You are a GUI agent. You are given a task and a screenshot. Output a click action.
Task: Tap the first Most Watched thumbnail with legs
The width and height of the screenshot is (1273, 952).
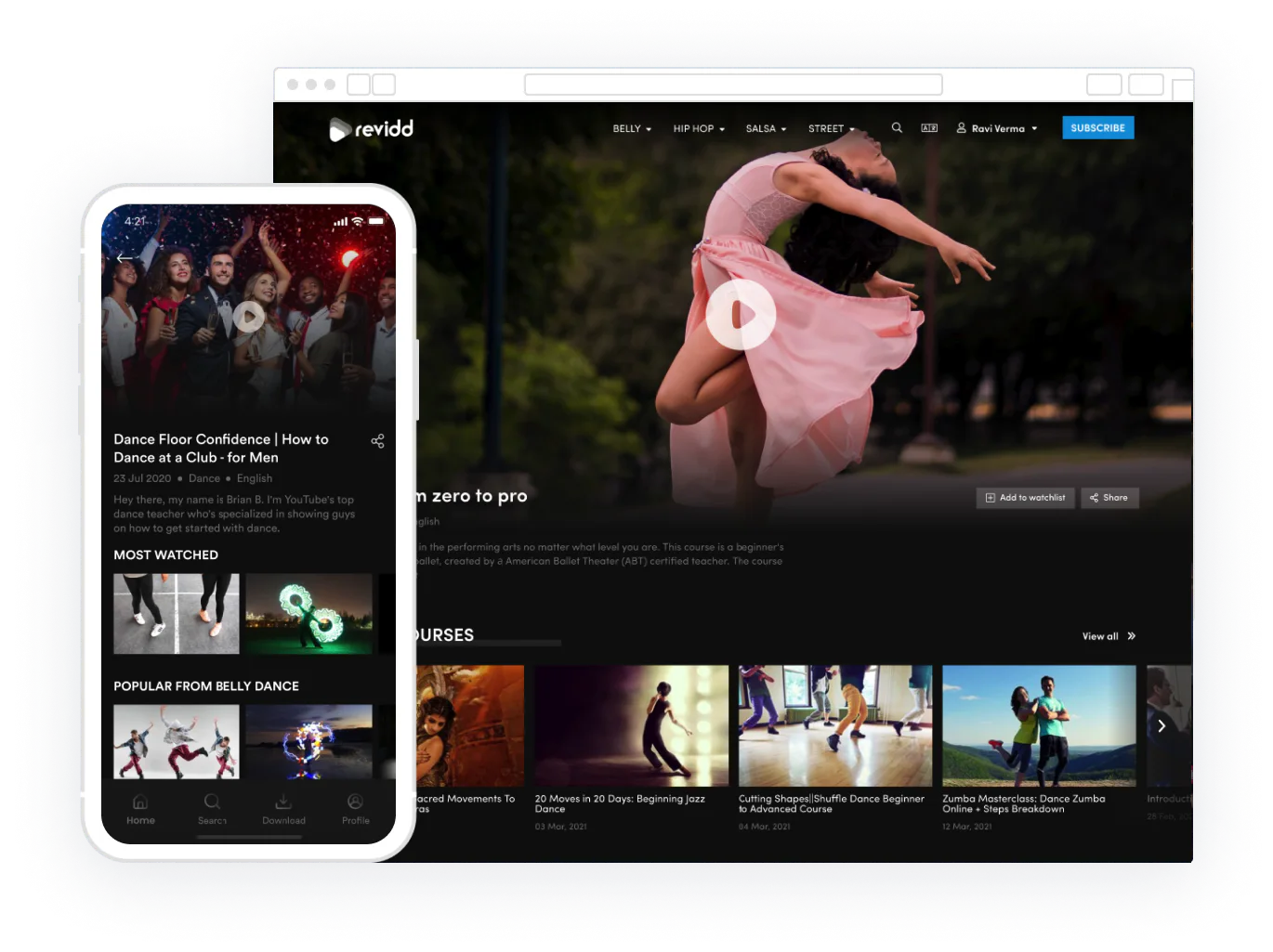tap(177, 614)
